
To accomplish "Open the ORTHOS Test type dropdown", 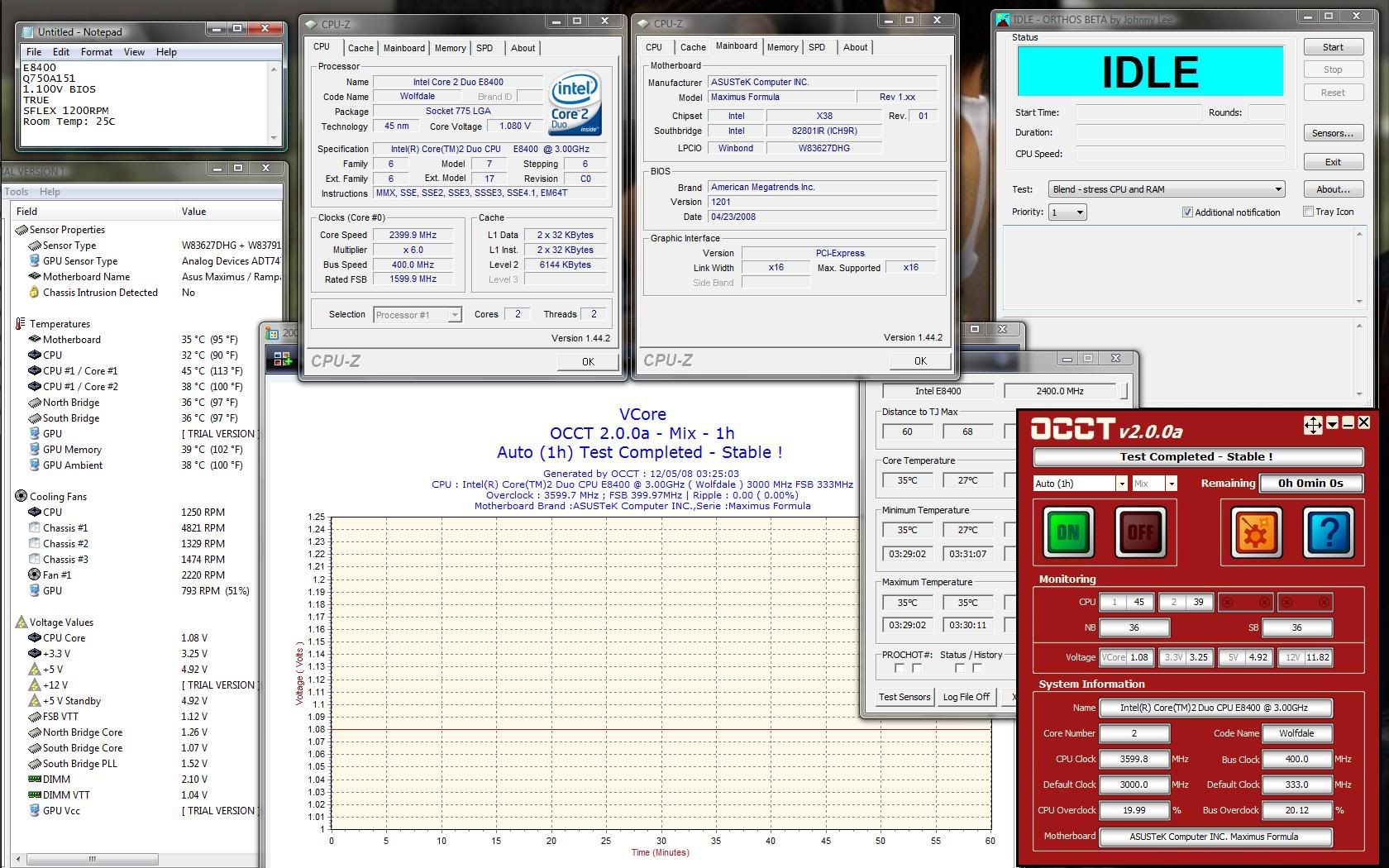I will pos(1277,189).
